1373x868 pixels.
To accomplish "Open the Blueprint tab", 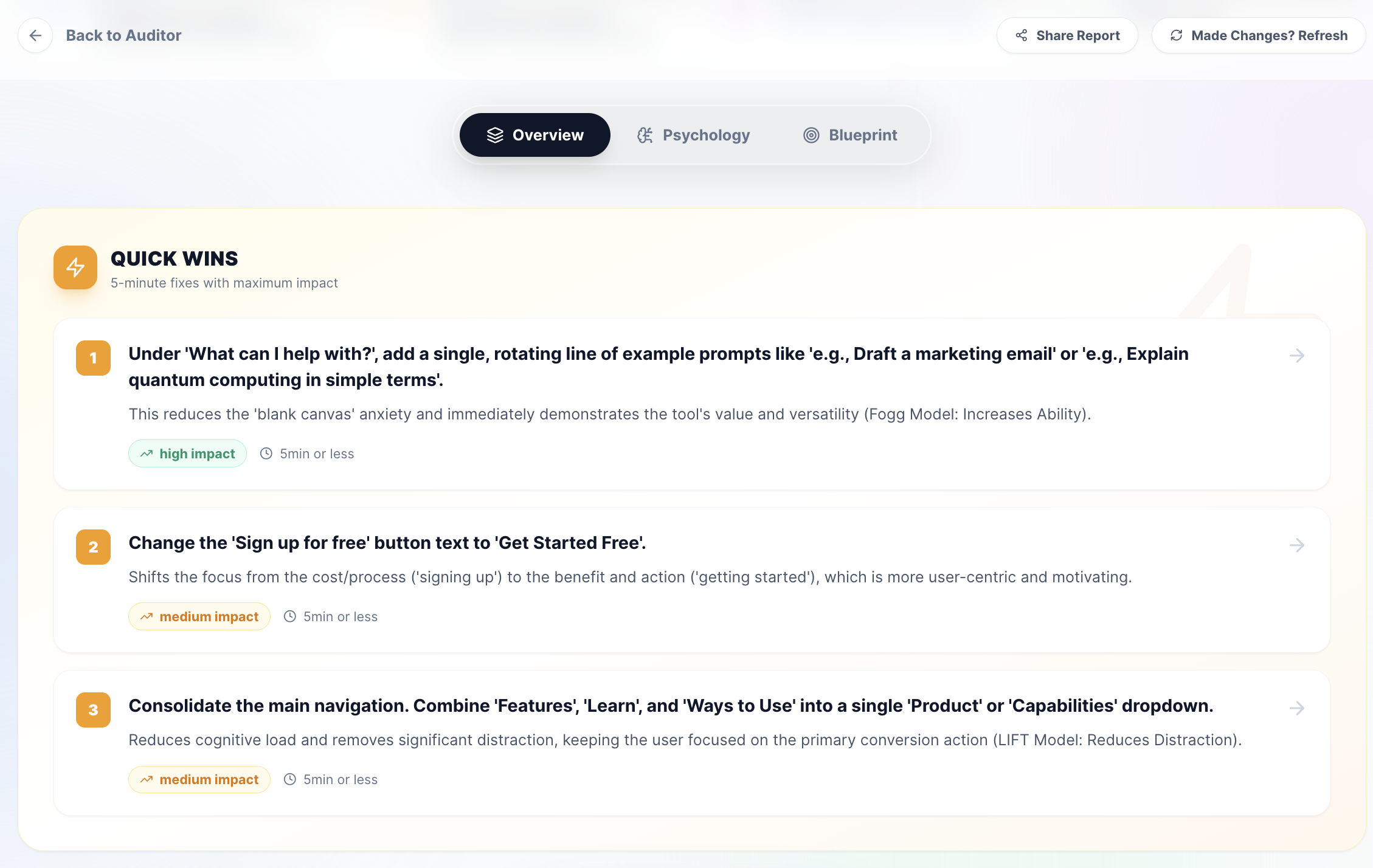I will 850,135.
